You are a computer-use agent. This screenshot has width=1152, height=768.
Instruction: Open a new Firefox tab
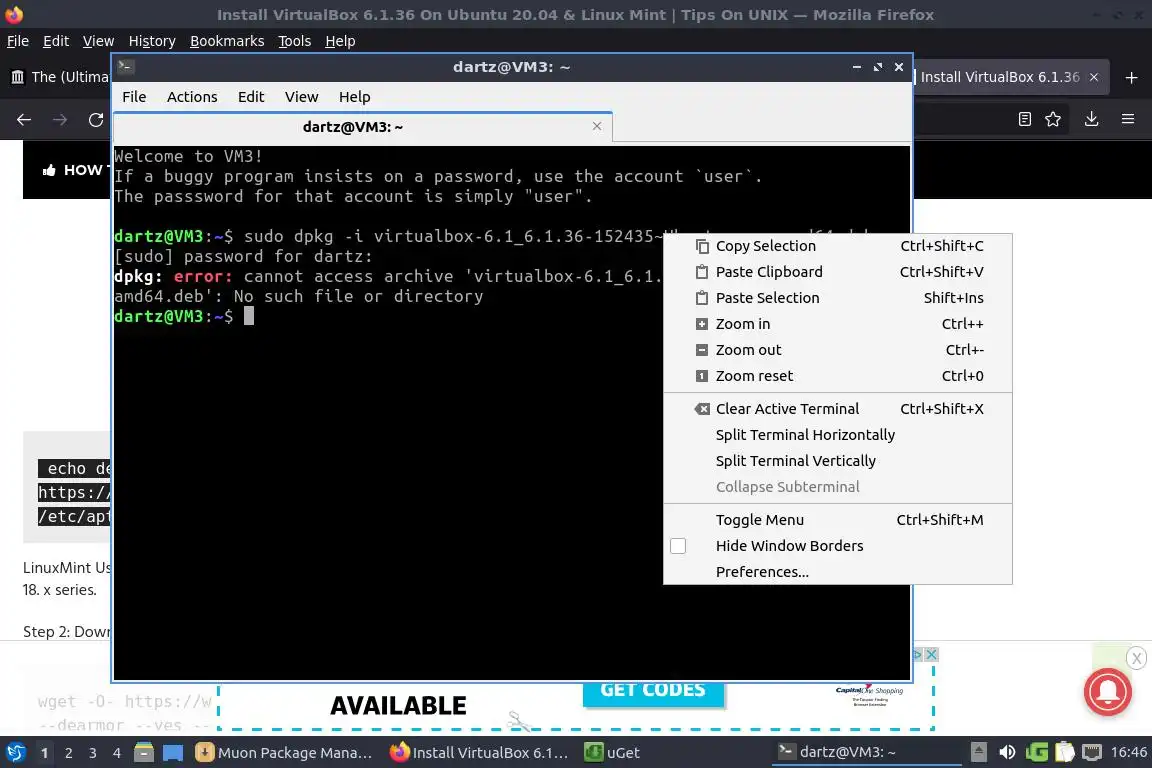(x=1131, y=77)
